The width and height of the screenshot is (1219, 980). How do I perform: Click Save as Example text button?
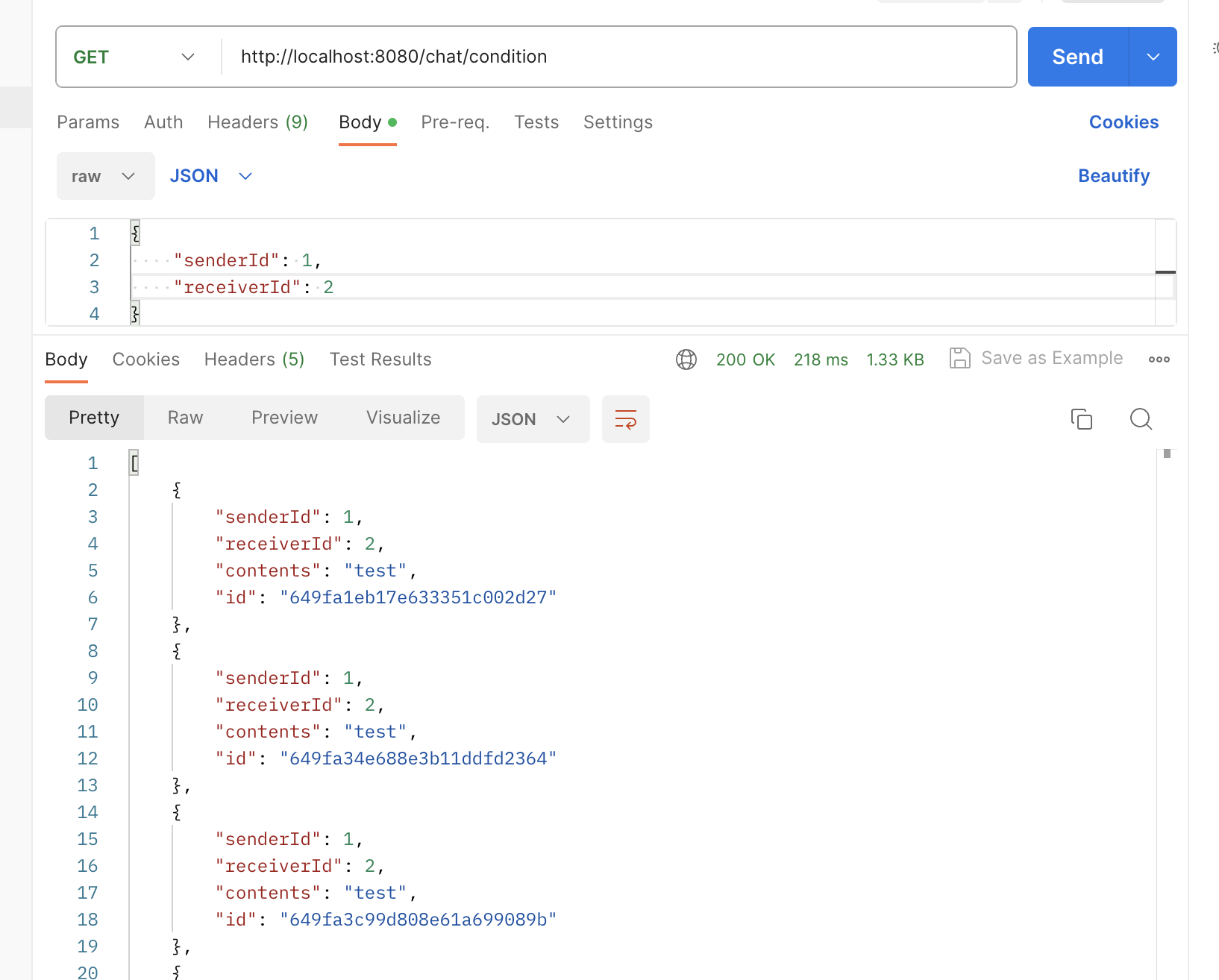coord(1052,358)
